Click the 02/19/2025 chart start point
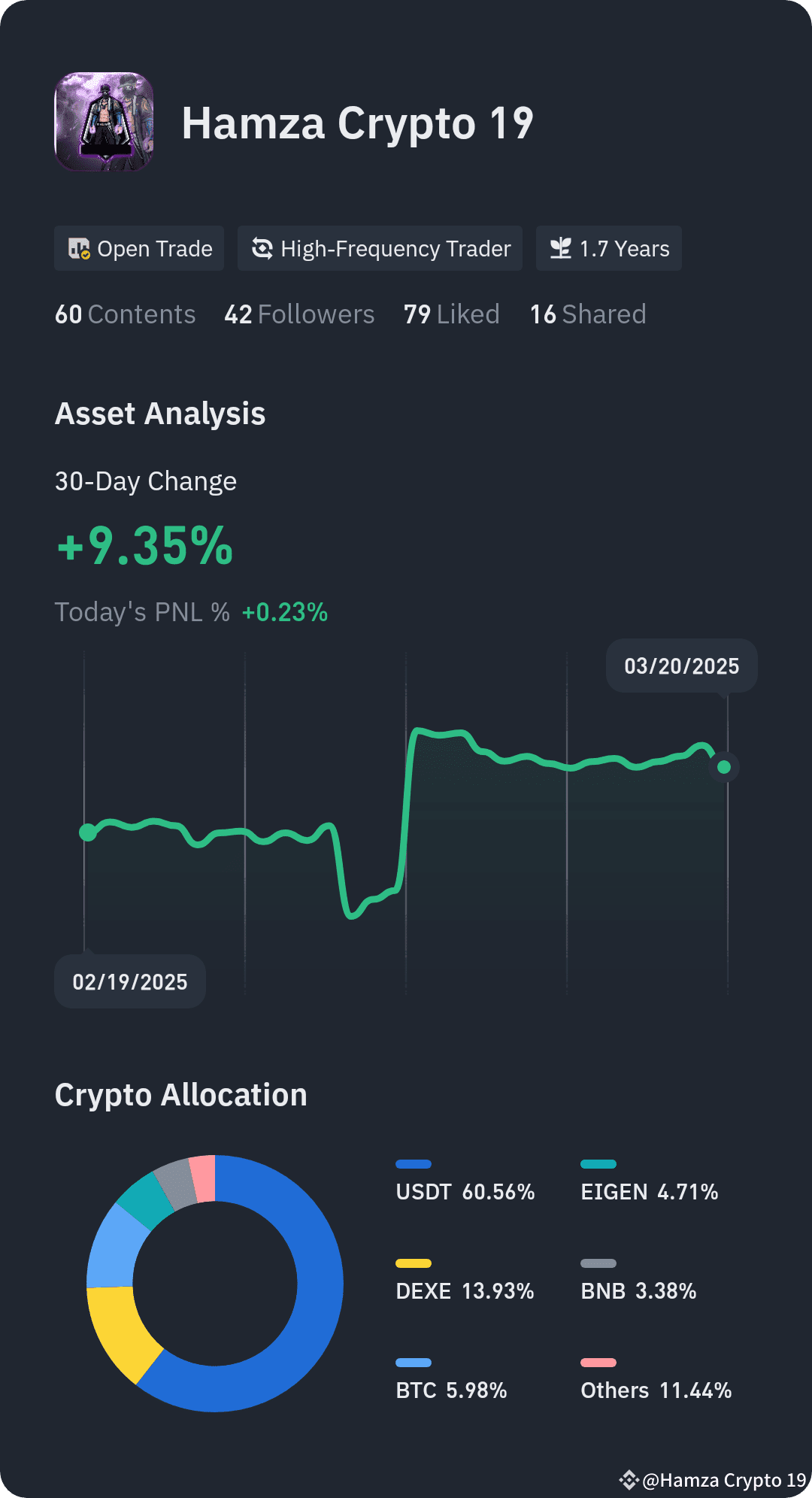Screen dimensions: 812x1498 [88, 832]
